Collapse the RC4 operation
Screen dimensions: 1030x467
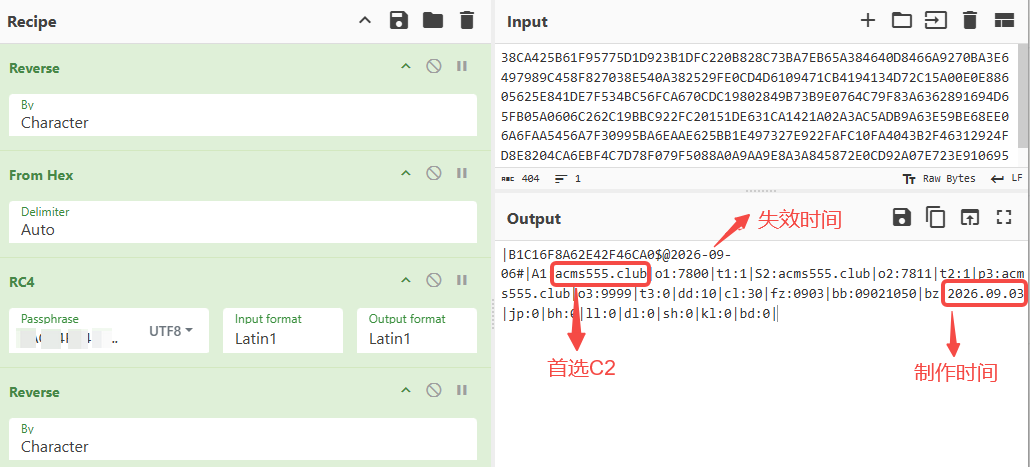[406, 280]
